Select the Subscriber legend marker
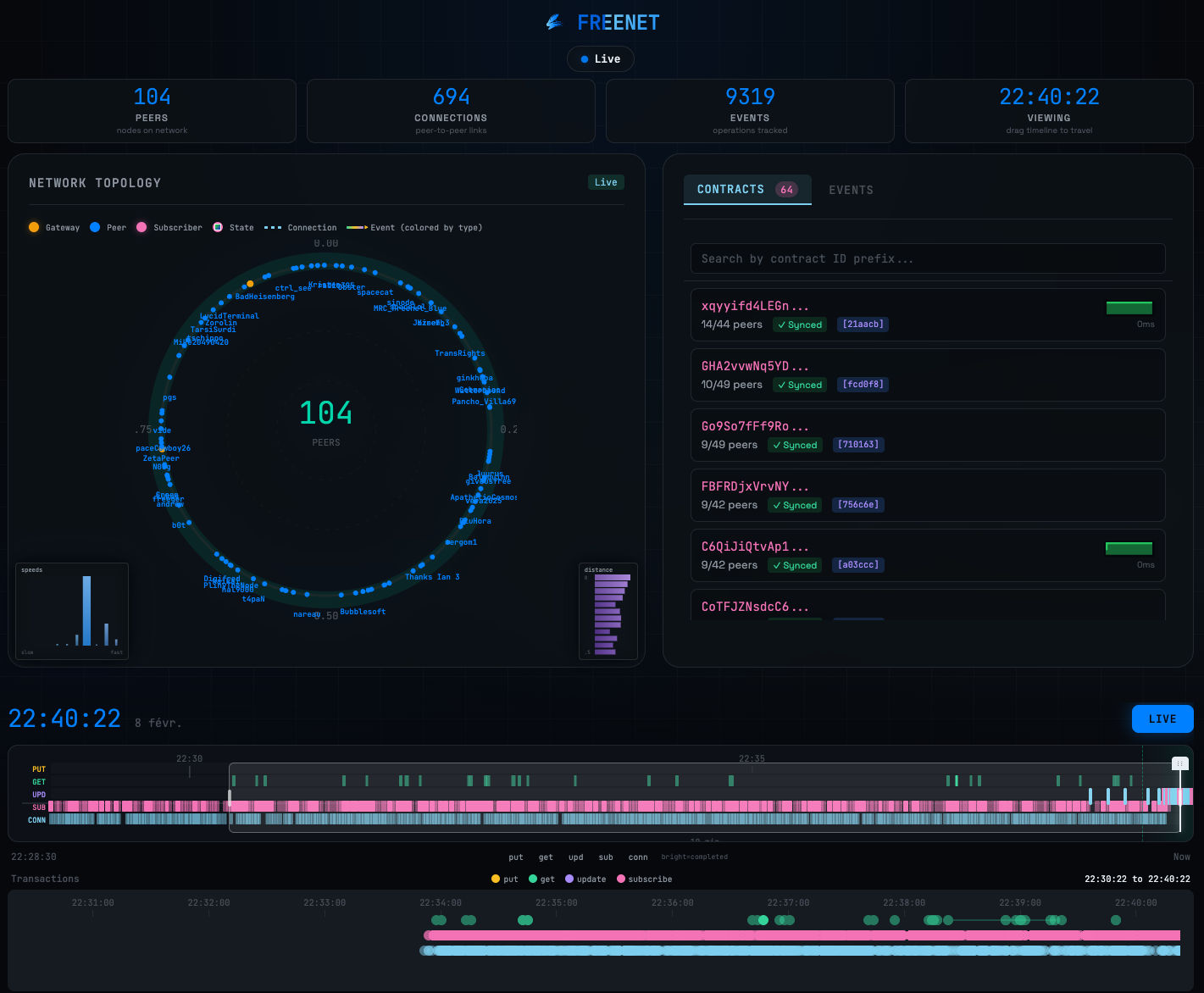The width and height of the screenshot is (1204, 993). 141,227
